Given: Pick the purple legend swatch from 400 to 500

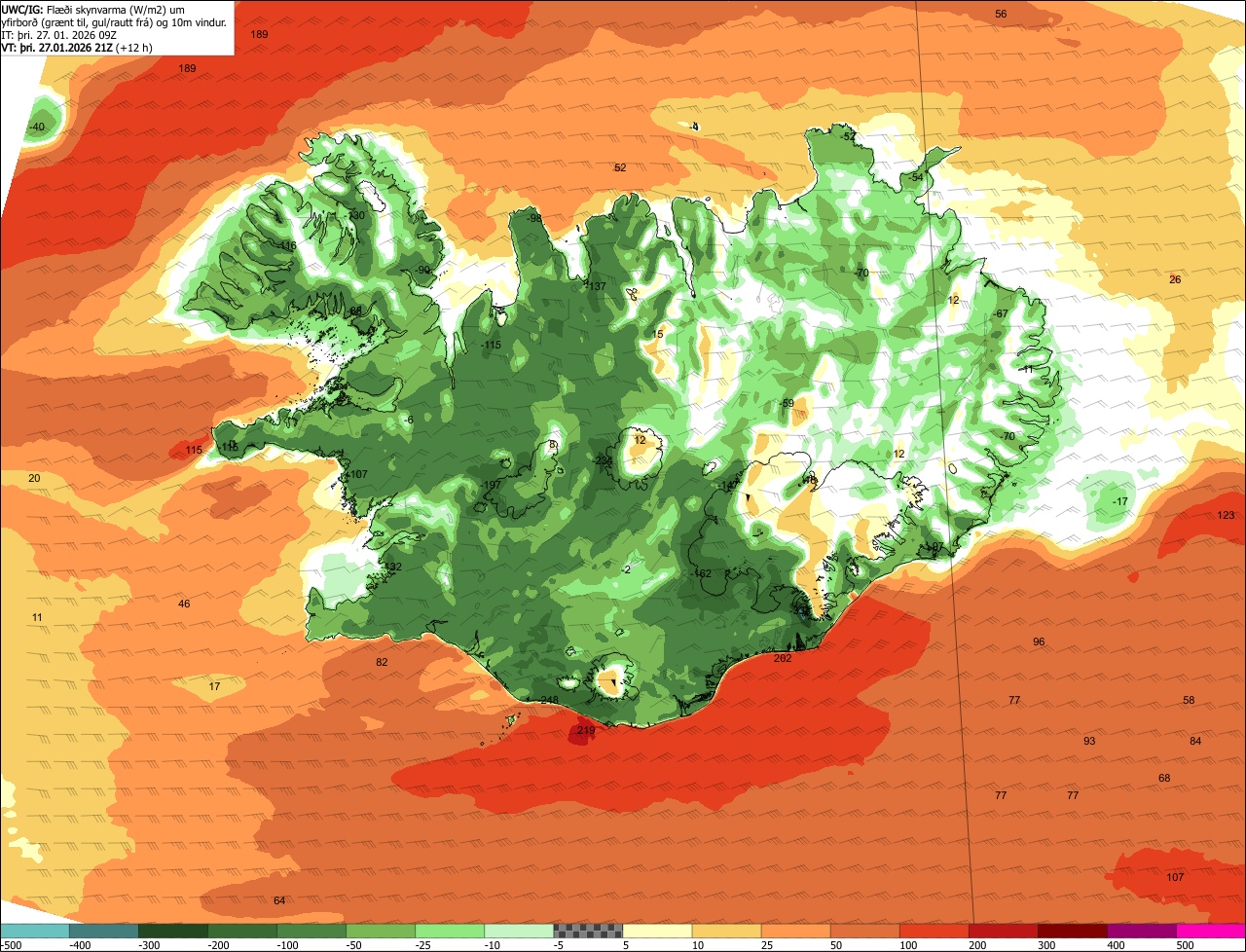Looking at the screenshot, I should tap(1142, 932).
